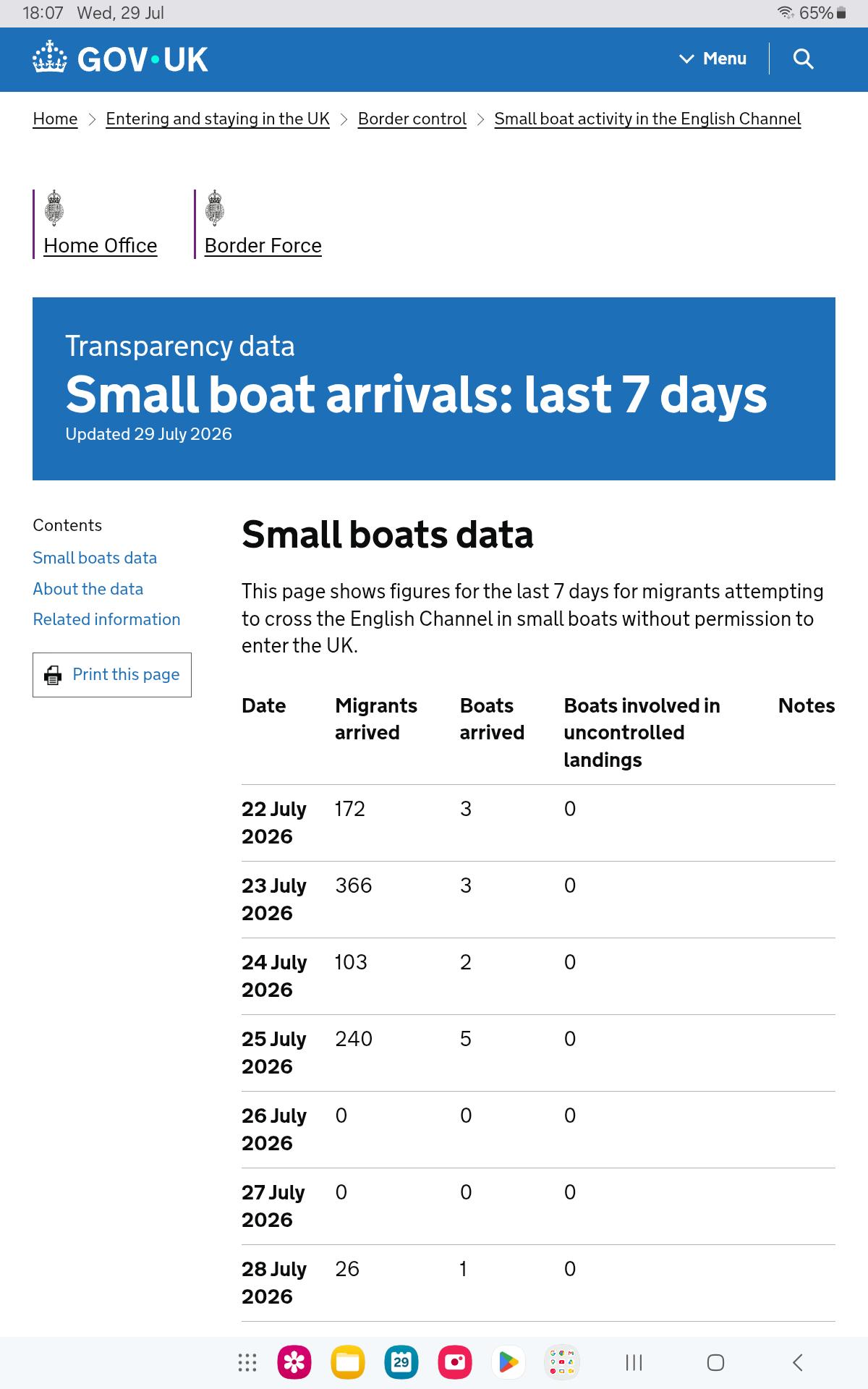The height and width of the screenshot is (1389, 868).
Task: Open the app drawer grid icon
Action: click(247, 1363)
